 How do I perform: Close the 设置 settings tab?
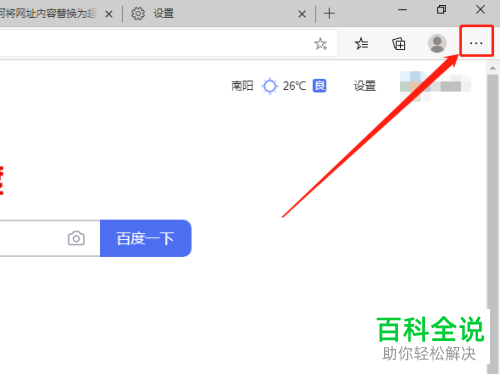coord(302,14)
